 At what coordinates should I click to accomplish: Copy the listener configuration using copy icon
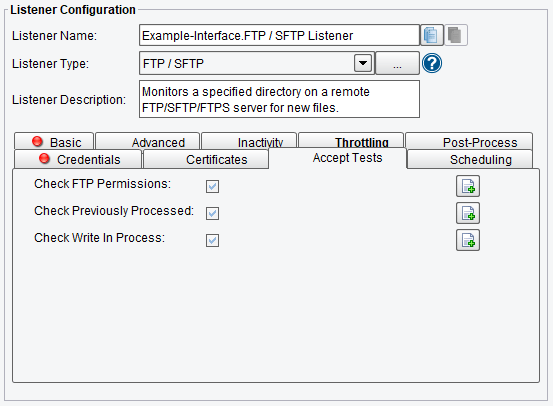coord(431,35)
